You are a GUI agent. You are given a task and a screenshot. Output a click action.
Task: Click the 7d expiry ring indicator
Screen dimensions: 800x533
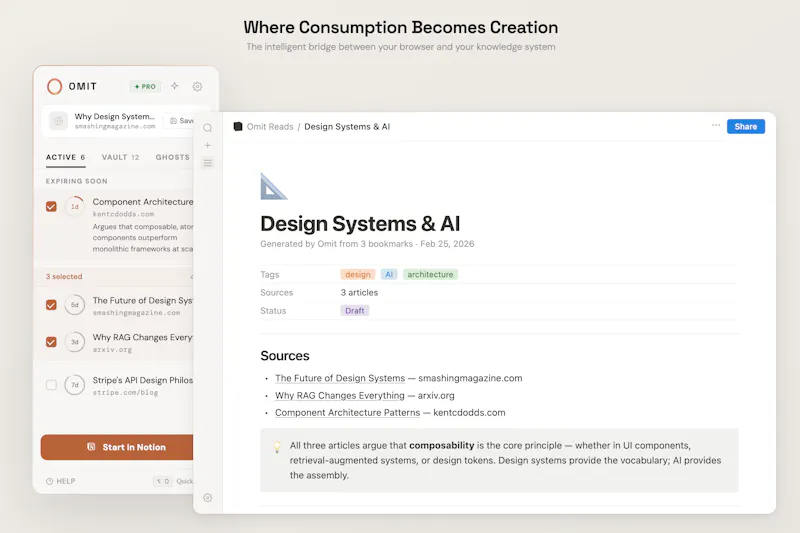click(x=74, y=385)
